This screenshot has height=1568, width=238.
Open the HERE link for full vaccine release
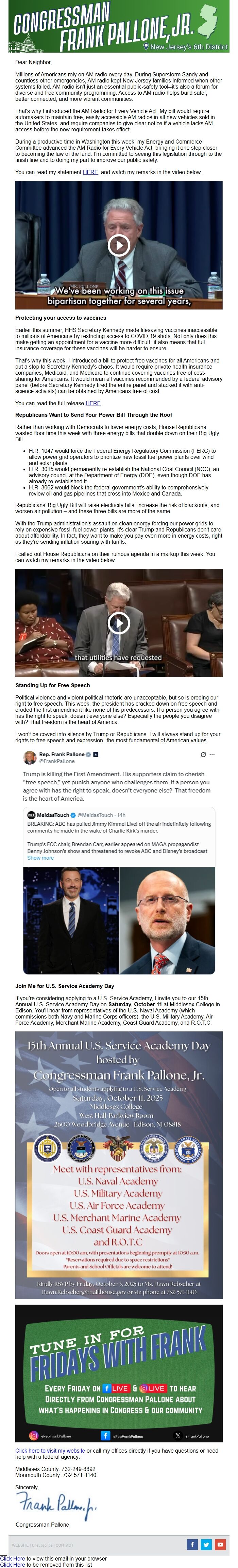tap(93, 403)
